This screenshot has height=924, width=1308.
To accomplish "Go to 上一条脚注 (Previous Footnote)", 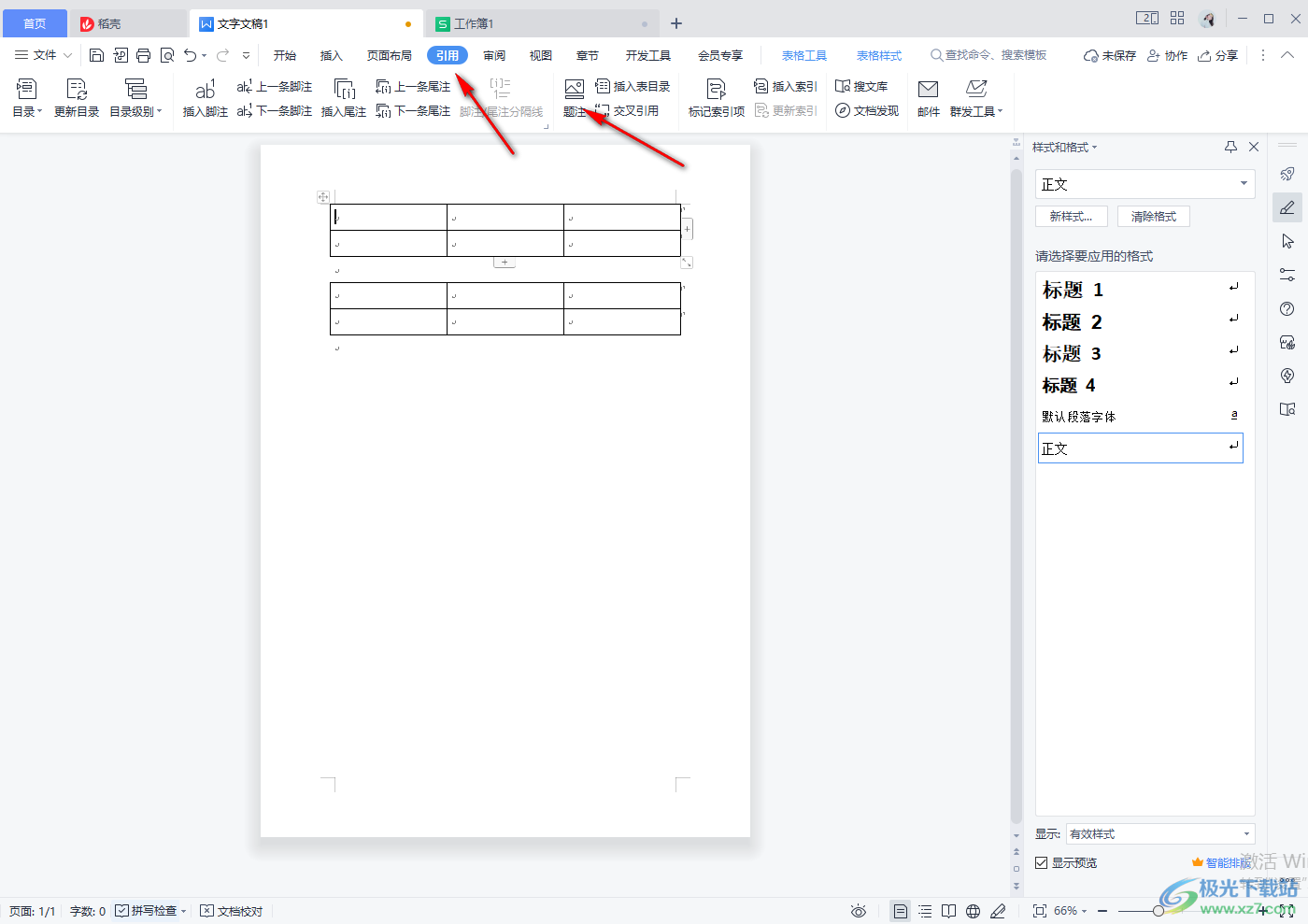I will pos(275,87).
